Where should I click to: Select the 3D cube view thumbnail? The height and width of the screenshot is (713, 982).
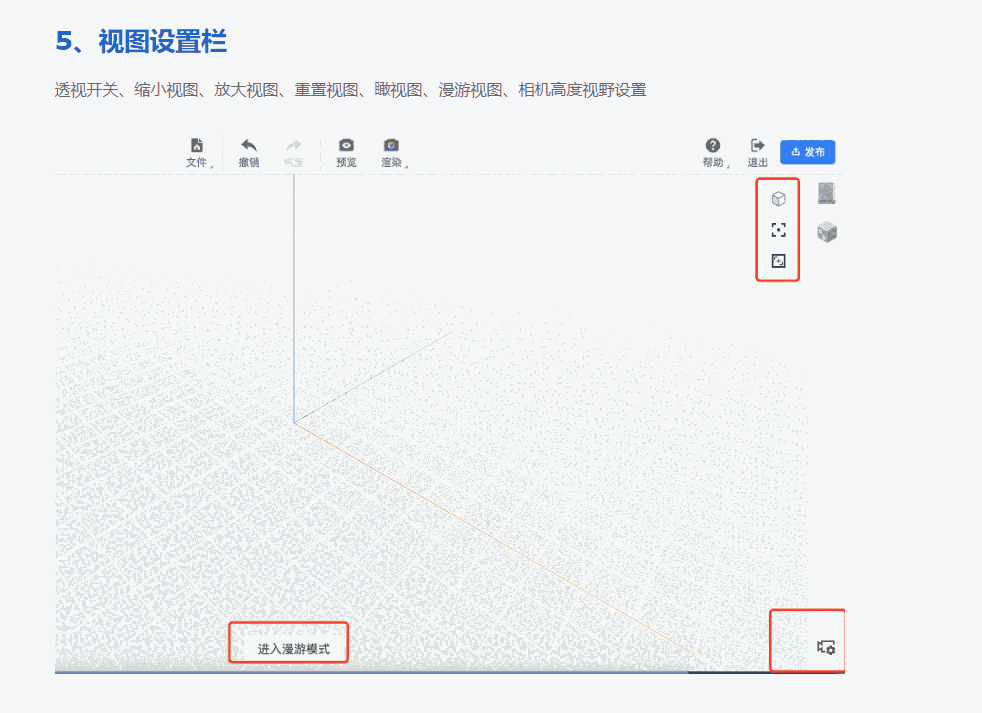[x=826, y=231]
